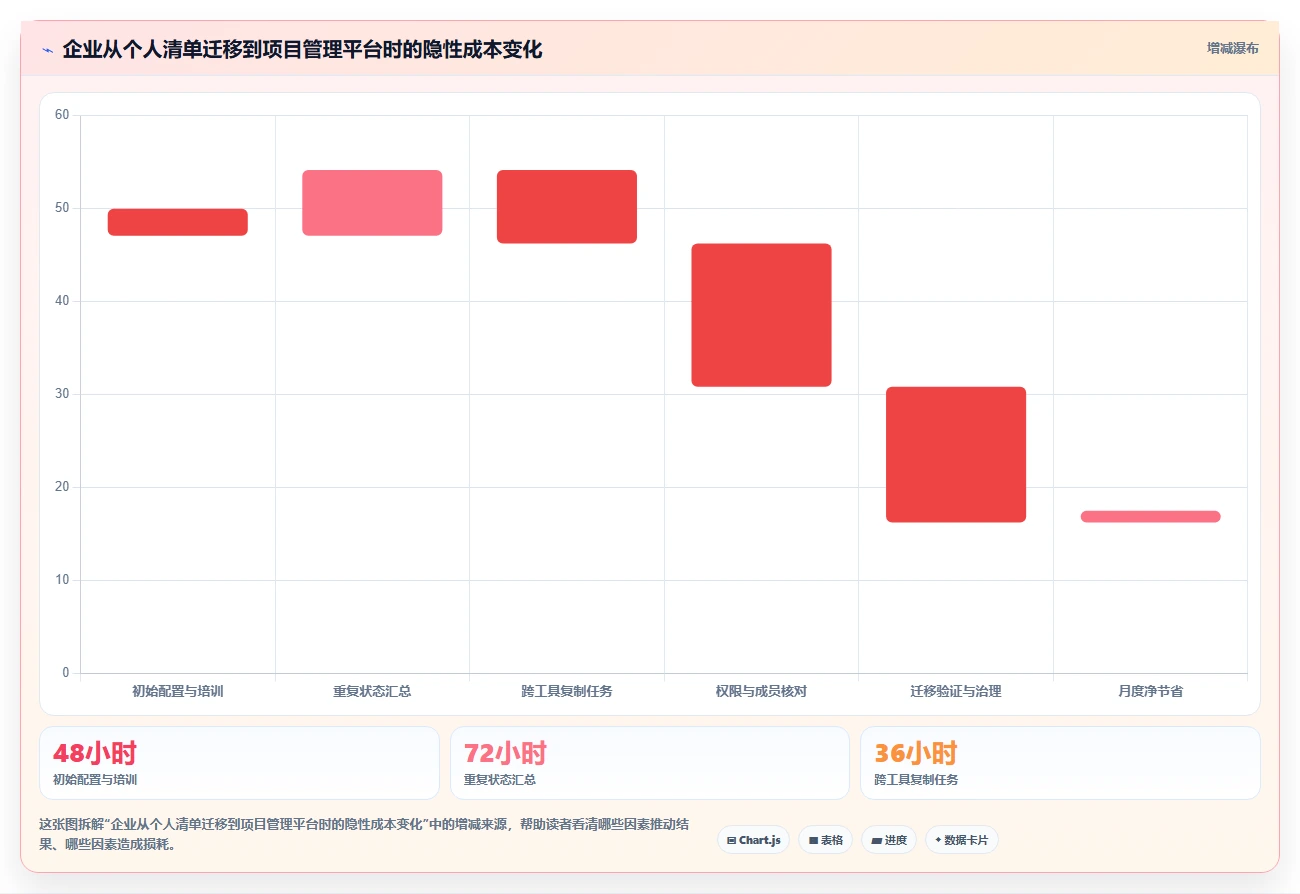Open the 36小时 data card
1300x894 pixels.
click(x=1060, y=763)
